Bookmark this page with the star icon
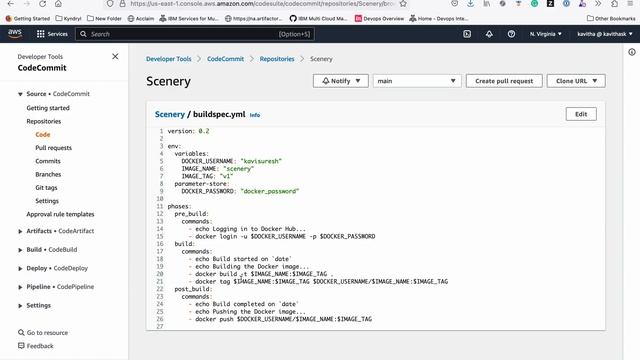640x360 pixels. coord(403,4)
